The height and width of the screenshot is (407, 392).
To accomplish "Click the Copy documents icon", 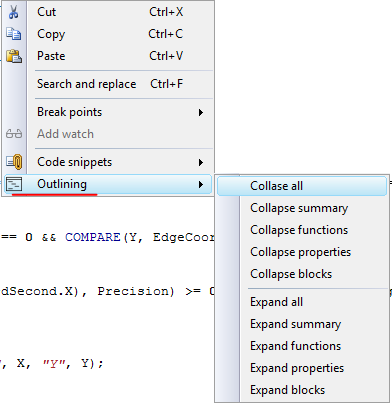I will click(14, 34).
